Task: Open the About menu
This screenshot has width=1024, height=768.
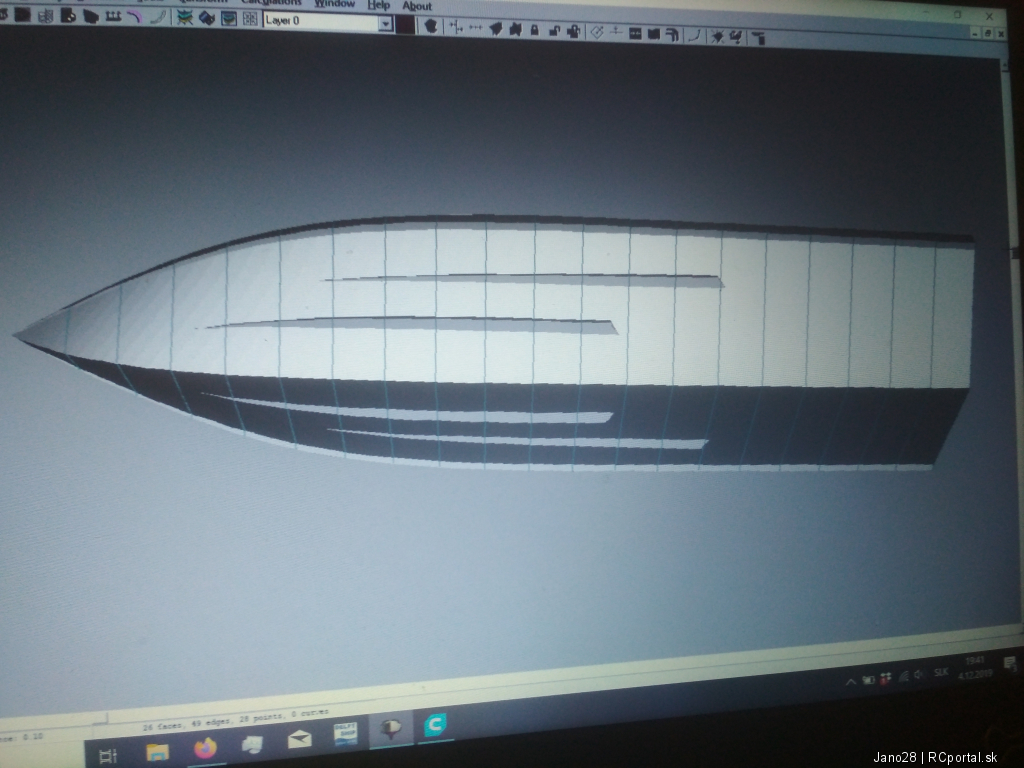Action: (x=417, y=7)
